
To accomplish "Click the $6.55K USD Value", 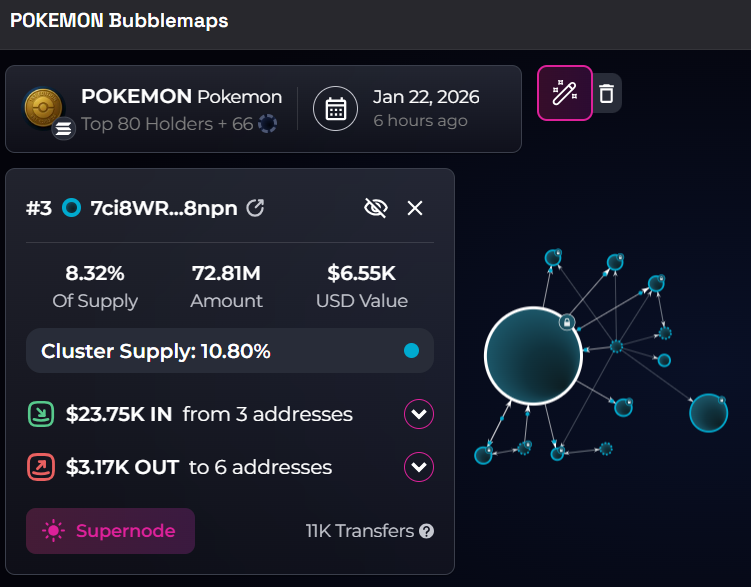I will click(x=362, y=273).
